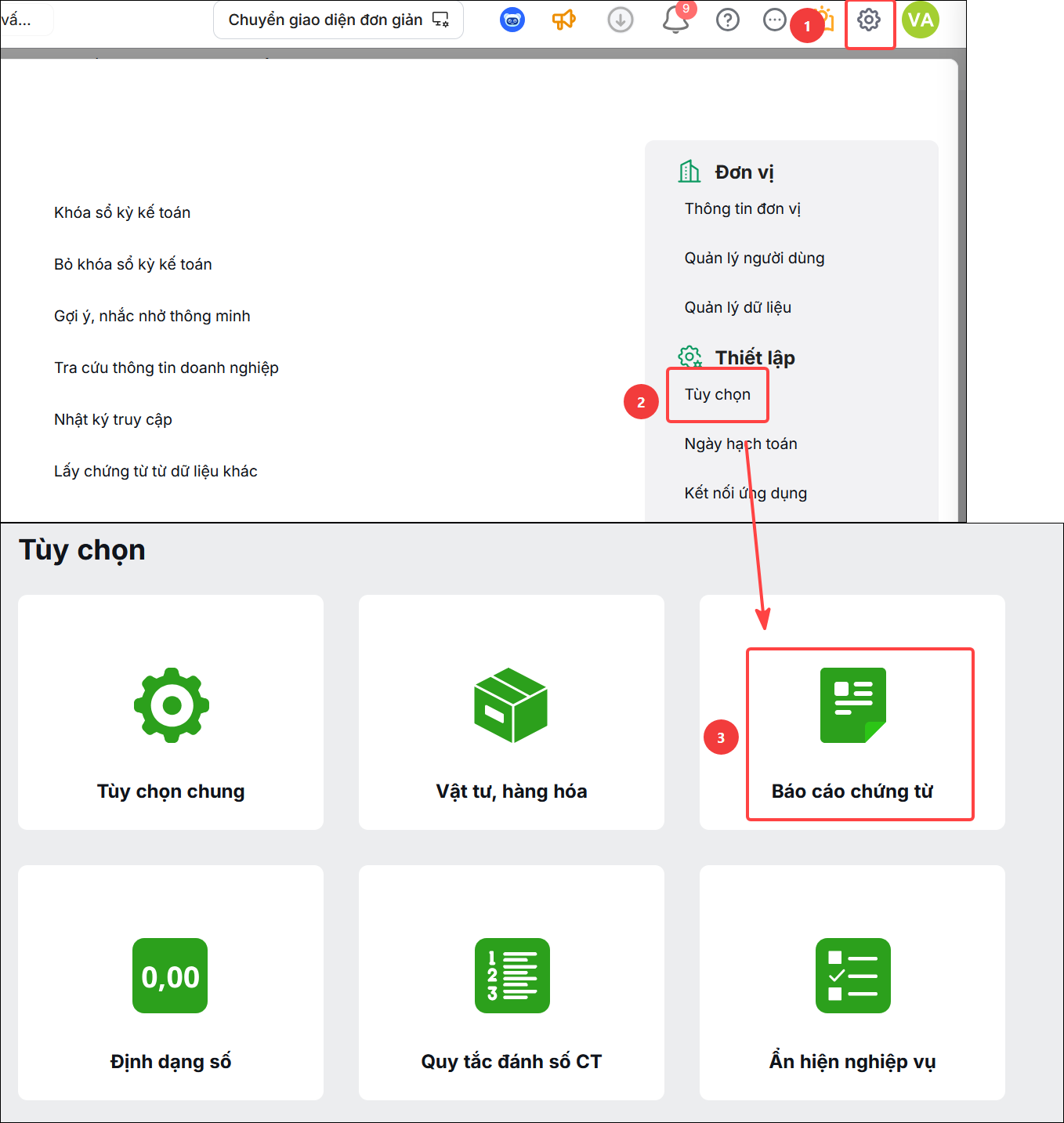
Task: Open notifications bell with badge
Action: pos(676,19)
